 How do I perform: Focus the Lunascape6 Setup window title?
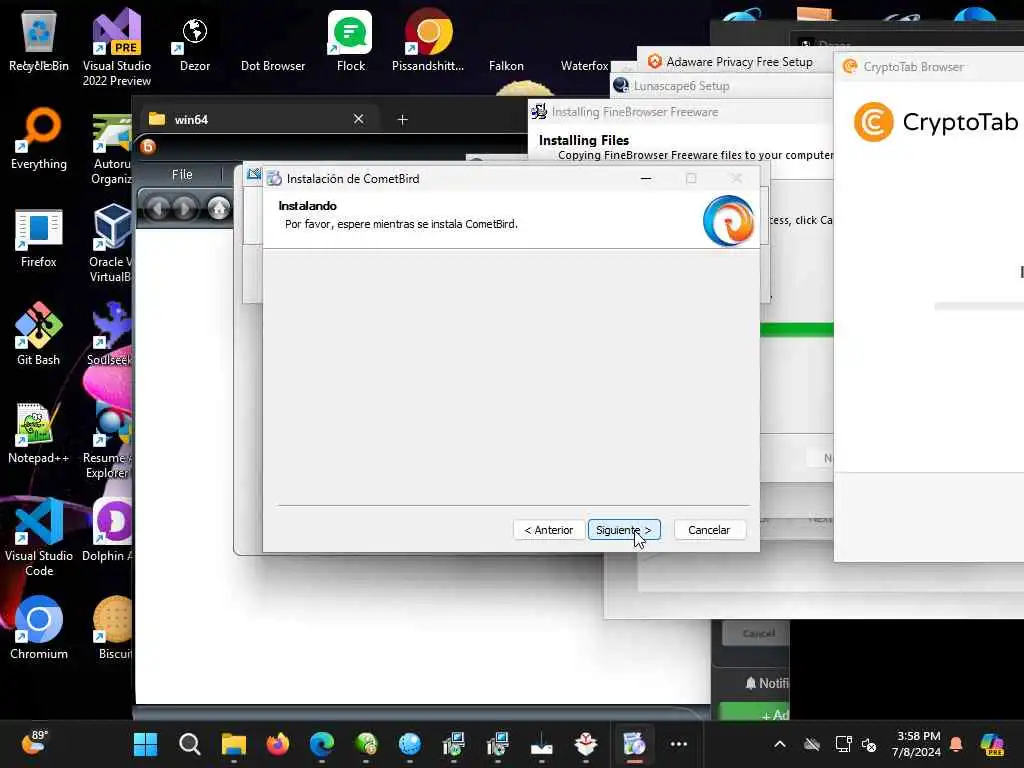pos(681,86)
